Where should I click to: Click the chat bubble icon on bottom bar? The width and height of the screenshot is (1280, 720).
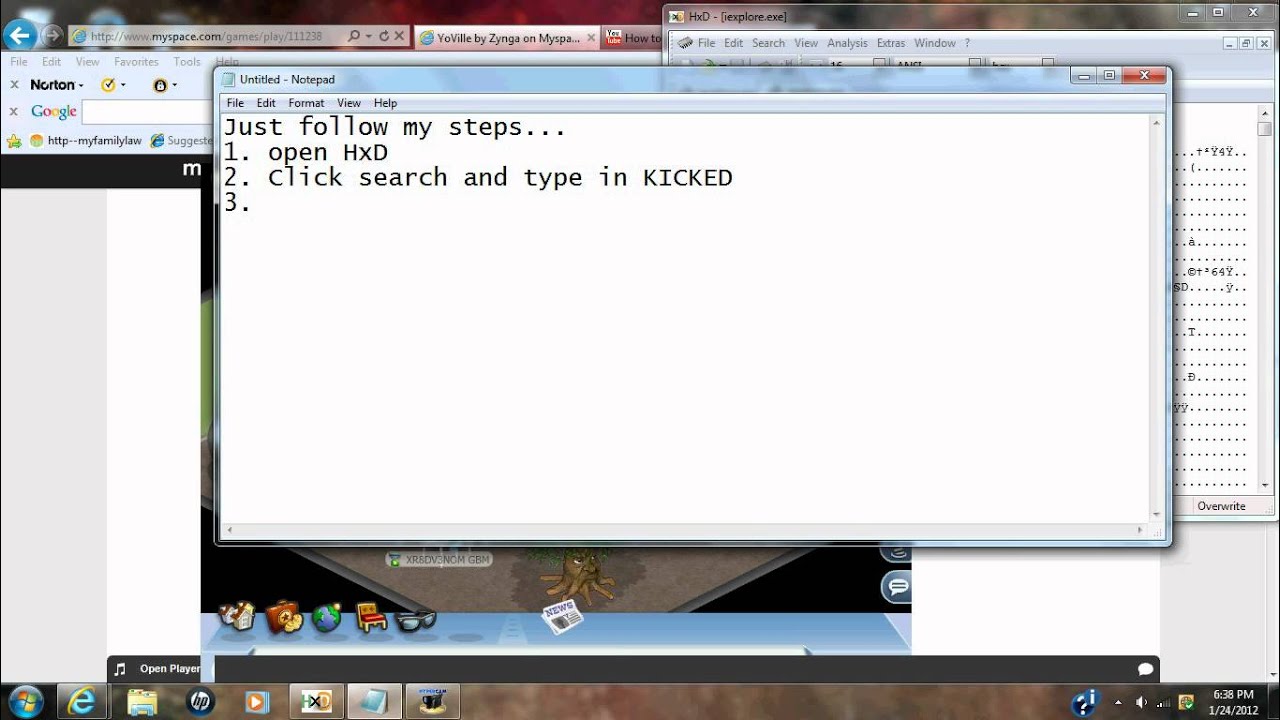point(1146,669)
